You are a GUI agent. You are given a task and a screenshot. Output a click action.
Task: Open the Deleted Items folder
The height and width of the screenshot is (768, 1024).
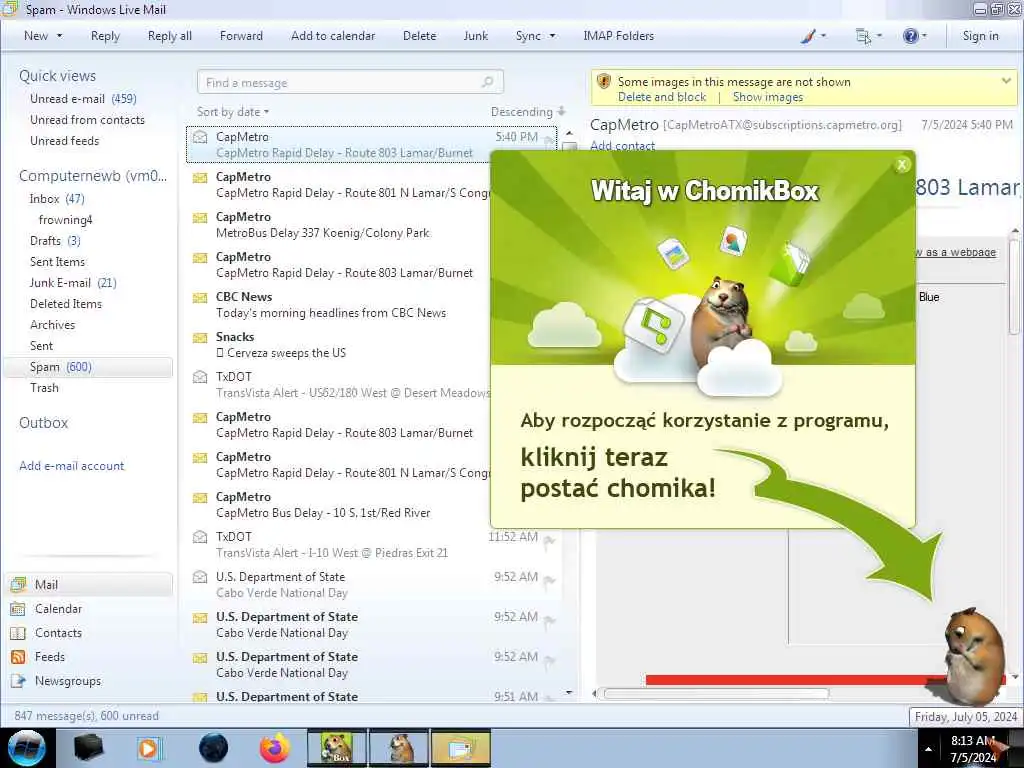click(x=65, y=304)
